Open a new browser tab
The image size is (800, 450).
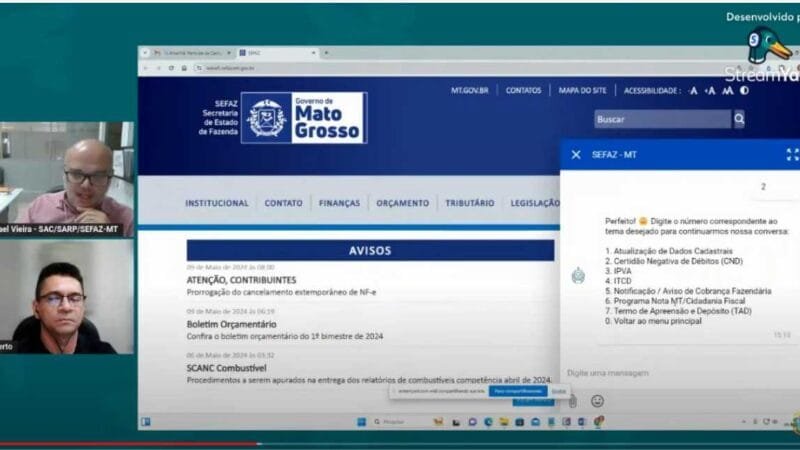click(x=327, y=53)
